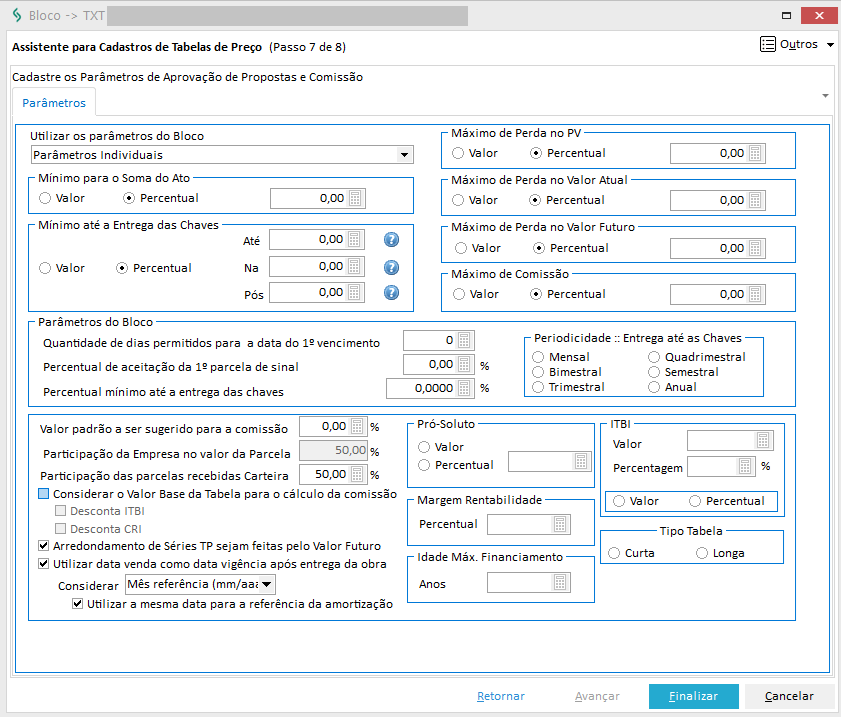Select Bimestral periodicidade
This screenshot has width=841, height=717.
coord(538,372)
